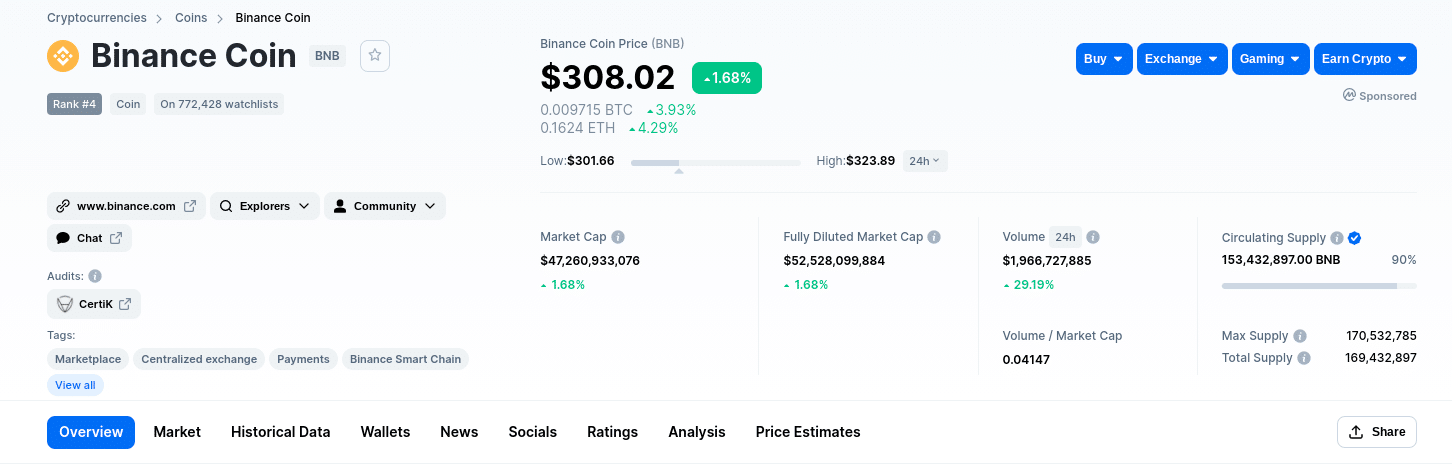Expand the Explorers dropdown

coord(265,206)
